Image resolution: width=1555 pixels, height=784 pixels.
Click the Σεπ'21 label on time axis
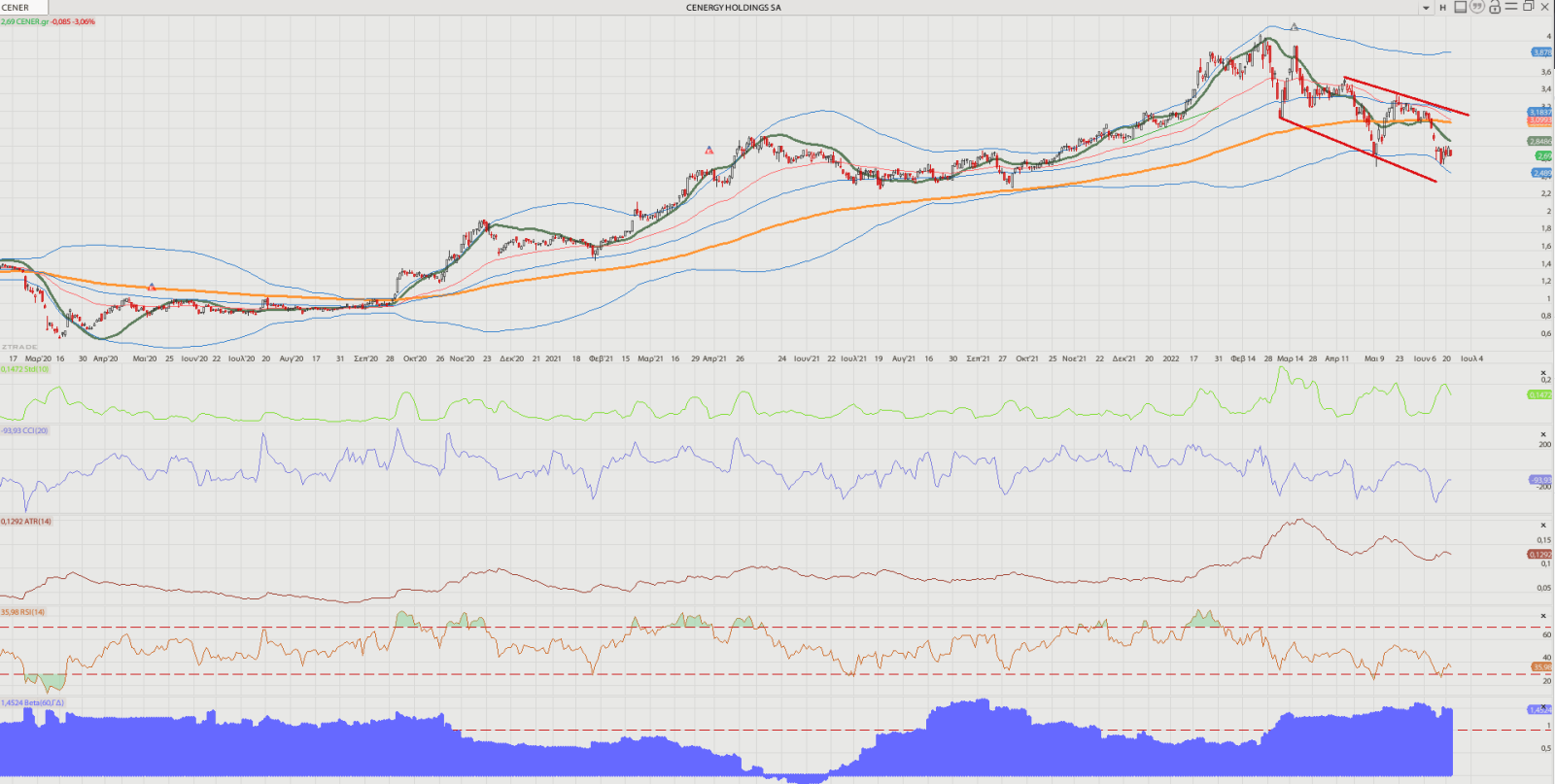click(978, 358)
